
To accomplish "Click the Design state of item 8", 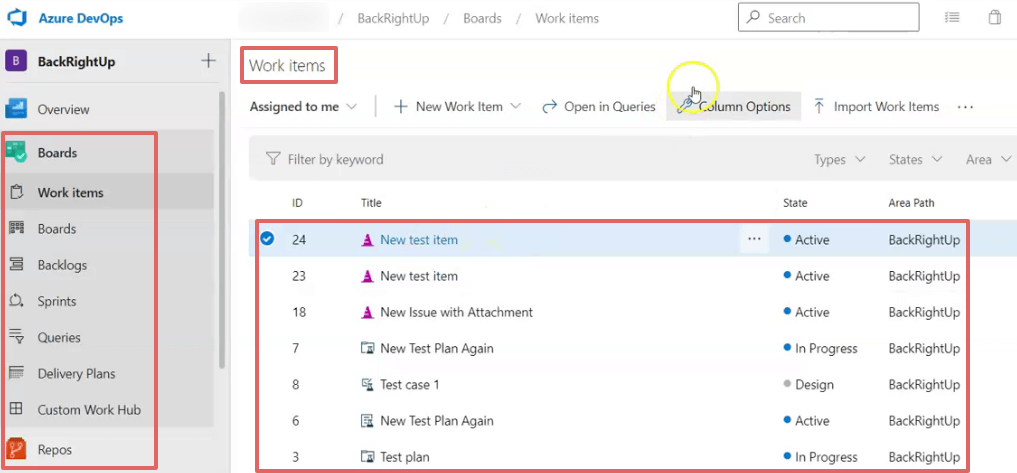I will click(808, 385).
